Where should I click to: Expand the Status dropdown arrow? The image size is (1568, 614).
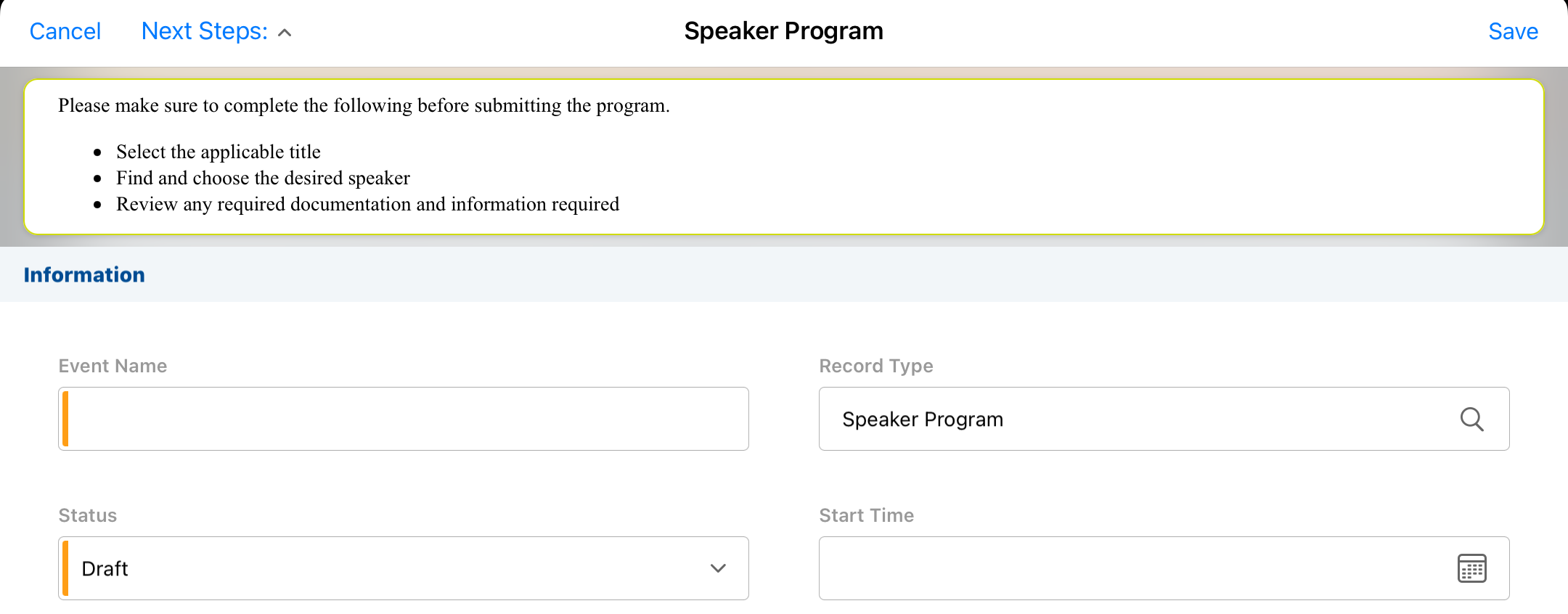pyautogui.click(x=718, y=568)
